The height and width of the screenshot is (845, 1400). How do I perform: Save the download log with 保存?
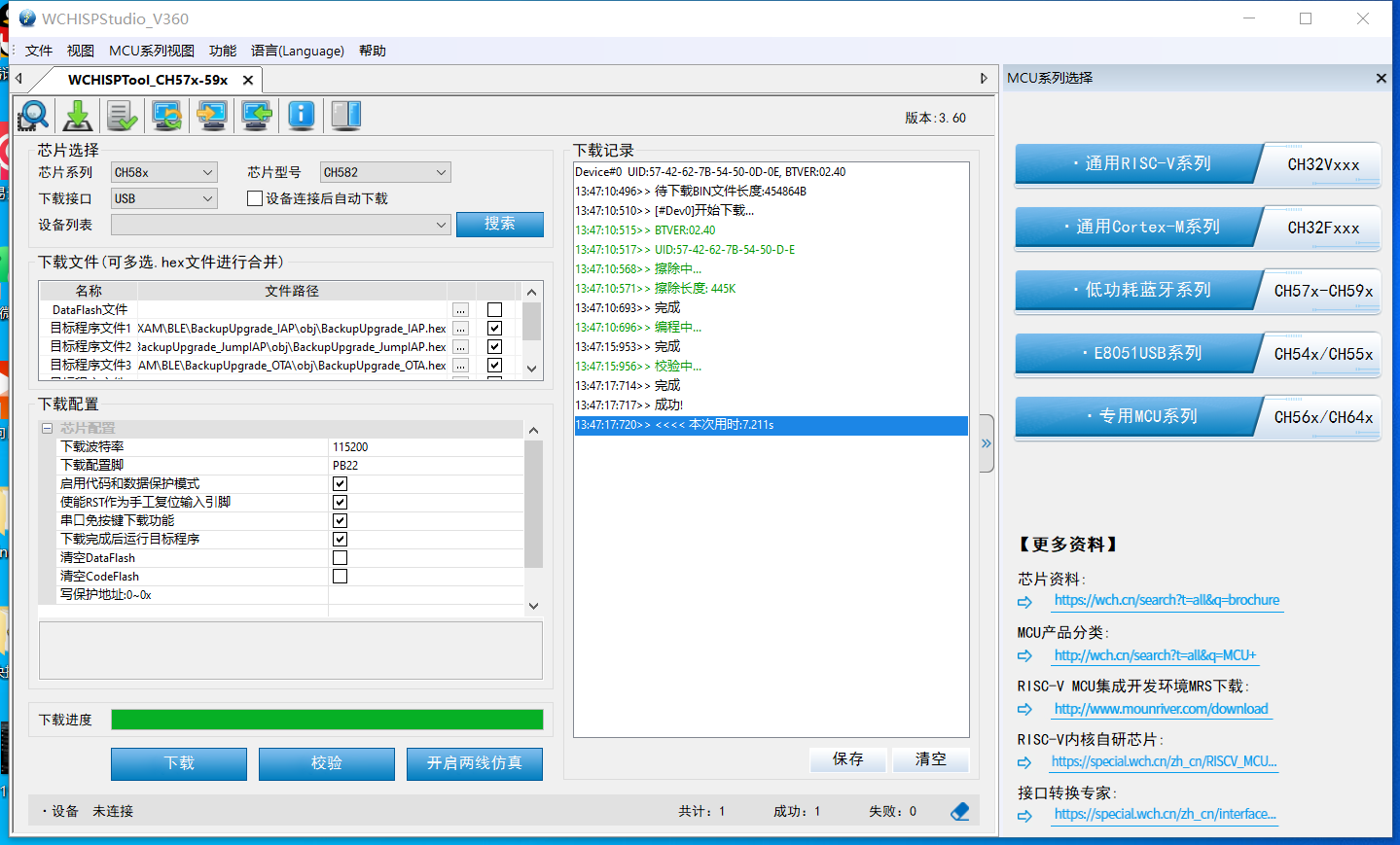848,759
